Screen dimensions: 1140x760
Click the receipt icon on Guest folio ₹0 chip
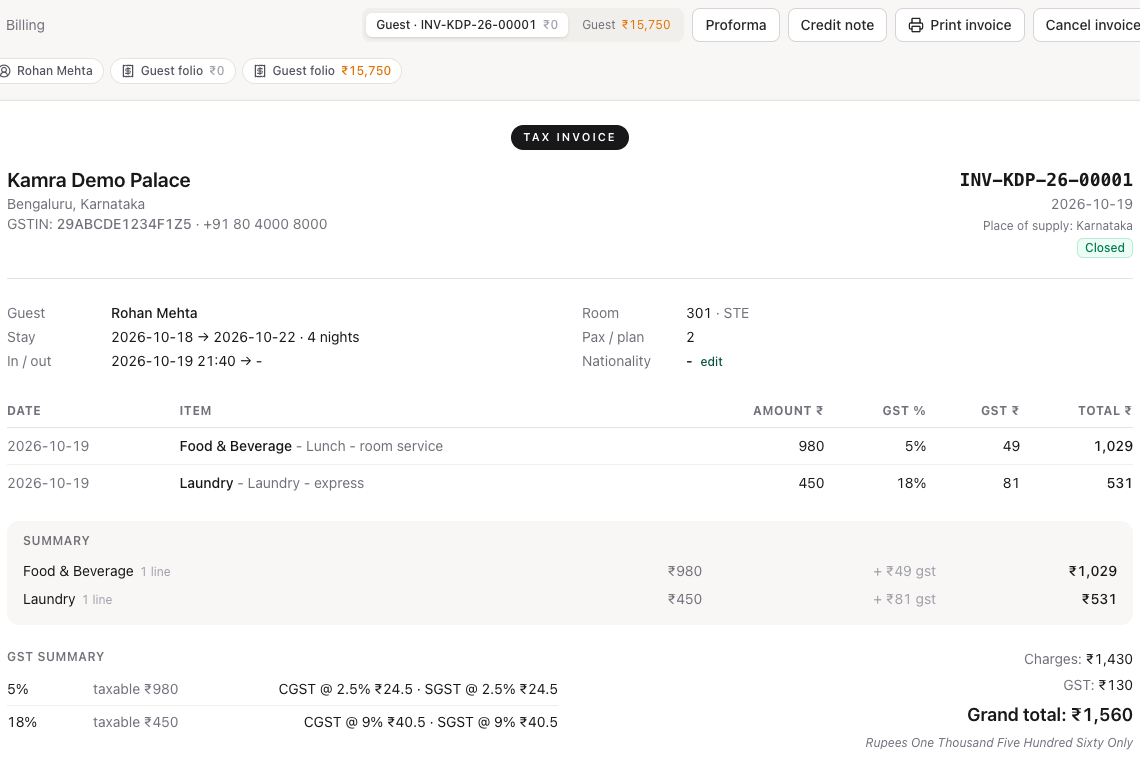[x=128, y=71]
